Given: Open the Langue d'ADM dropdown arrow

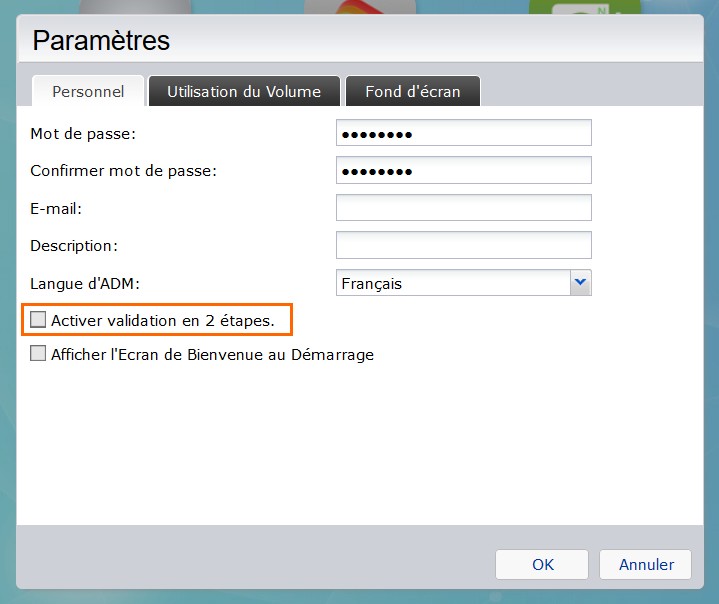Looking at the screenshot, I should pyautogui.click(x=581, y=283).
